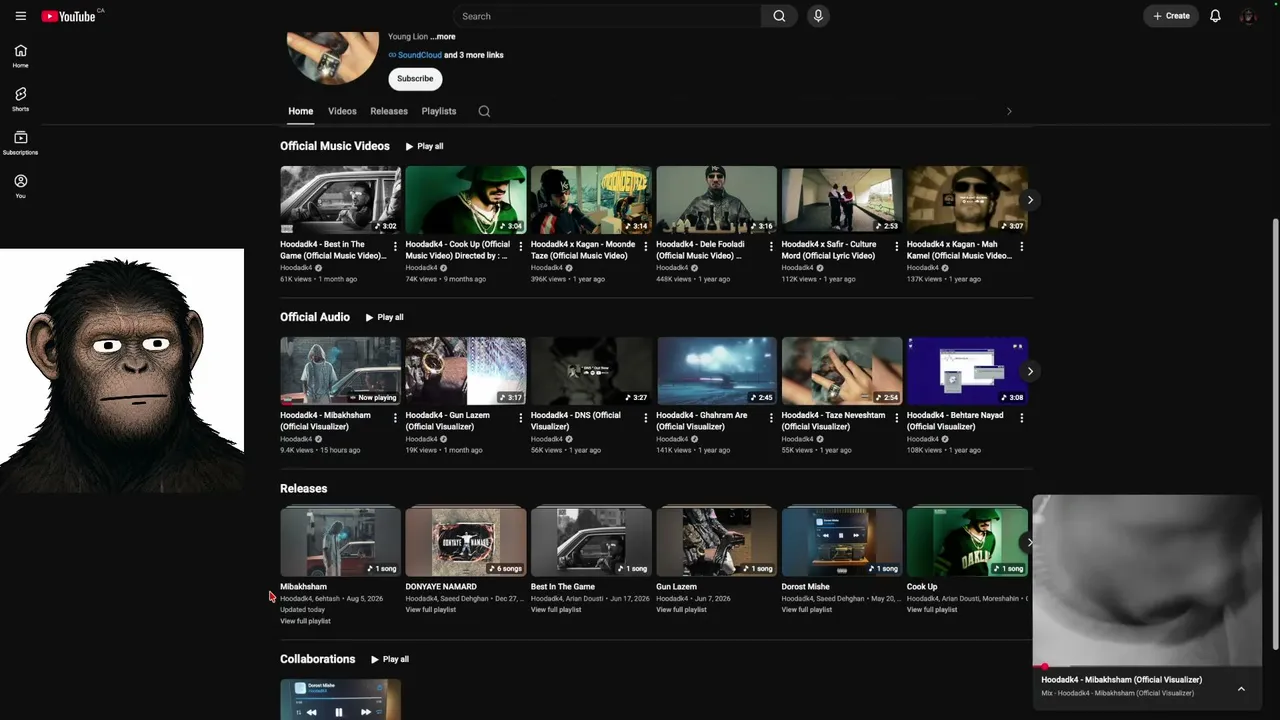Show next Releases items
The image size is (1280, 720).
[x=1029, y=542]
